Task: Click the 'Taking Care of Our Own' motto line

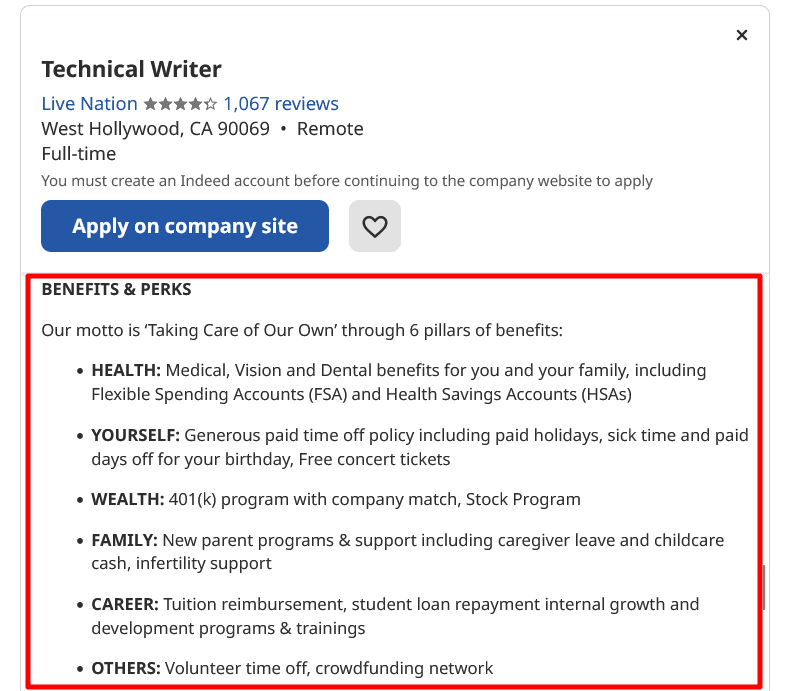Action: pyautogui.click(x=302, y=330)
